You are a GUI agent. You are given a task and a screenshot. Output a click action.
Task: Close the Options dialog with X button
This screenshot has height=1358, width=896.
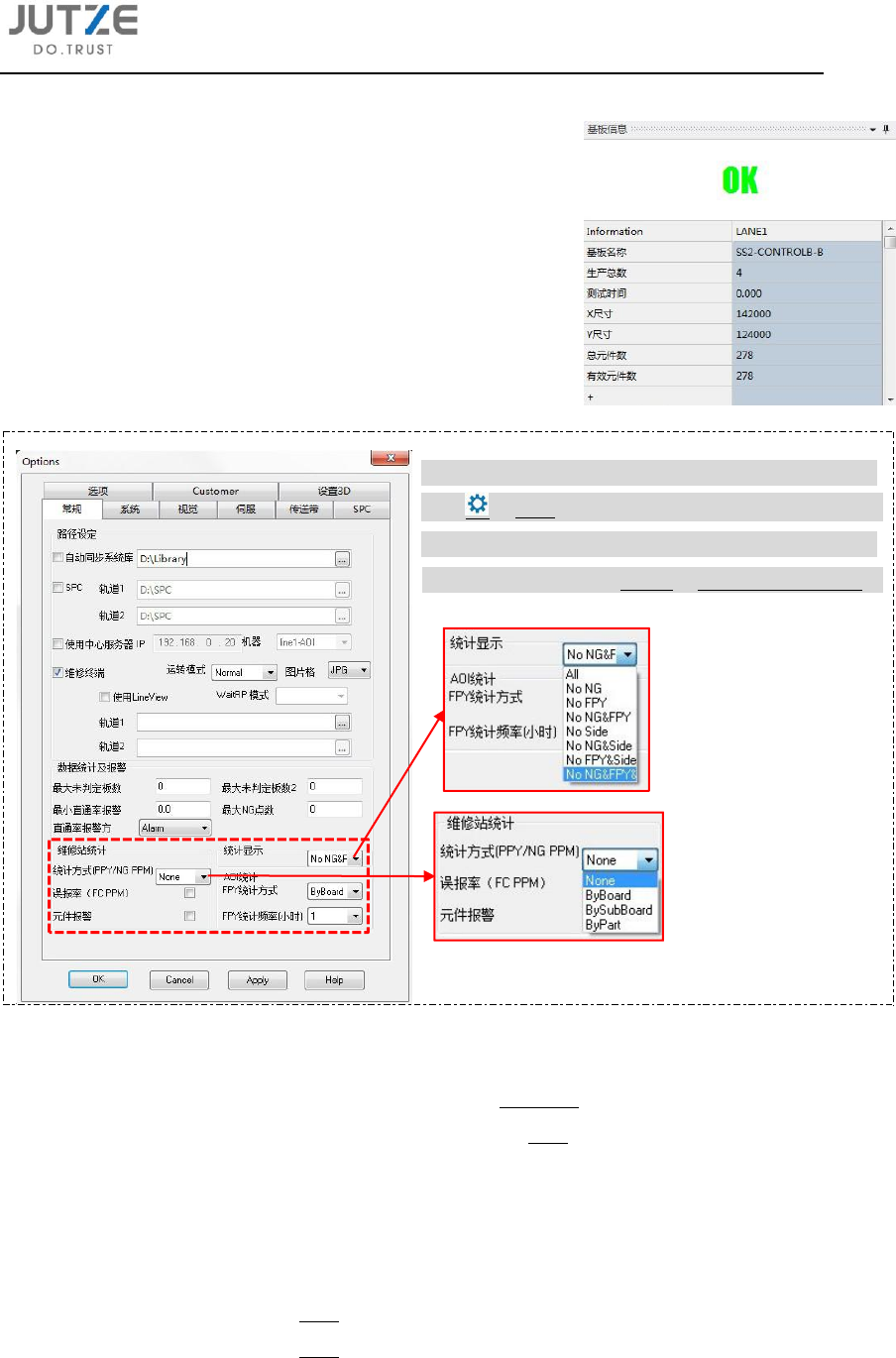click(391, 457)
